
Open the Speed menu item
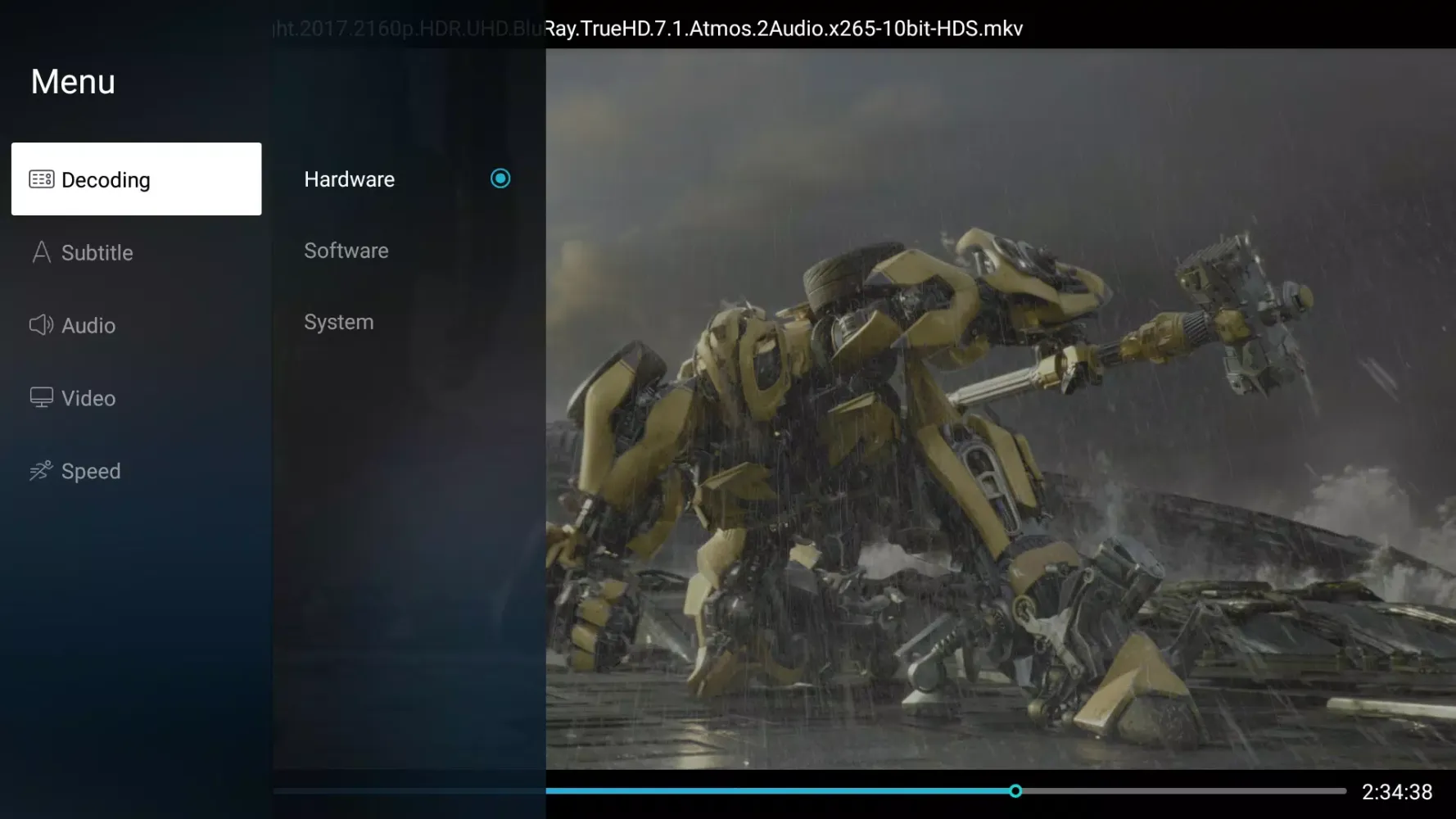coord(137,471)
